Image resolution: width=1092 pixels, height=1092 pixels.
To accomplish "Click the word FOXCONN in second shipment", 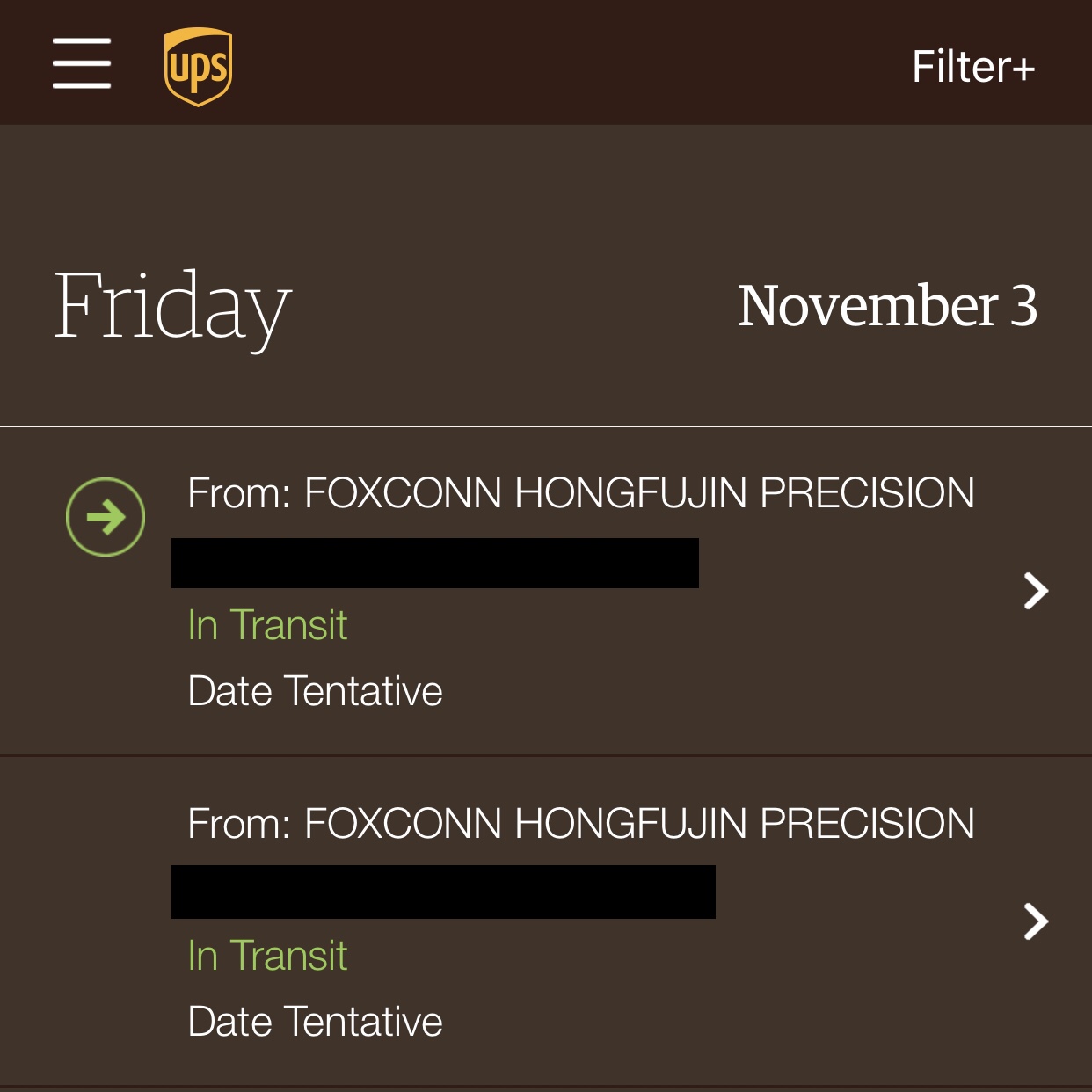I will tap(403, 824).
